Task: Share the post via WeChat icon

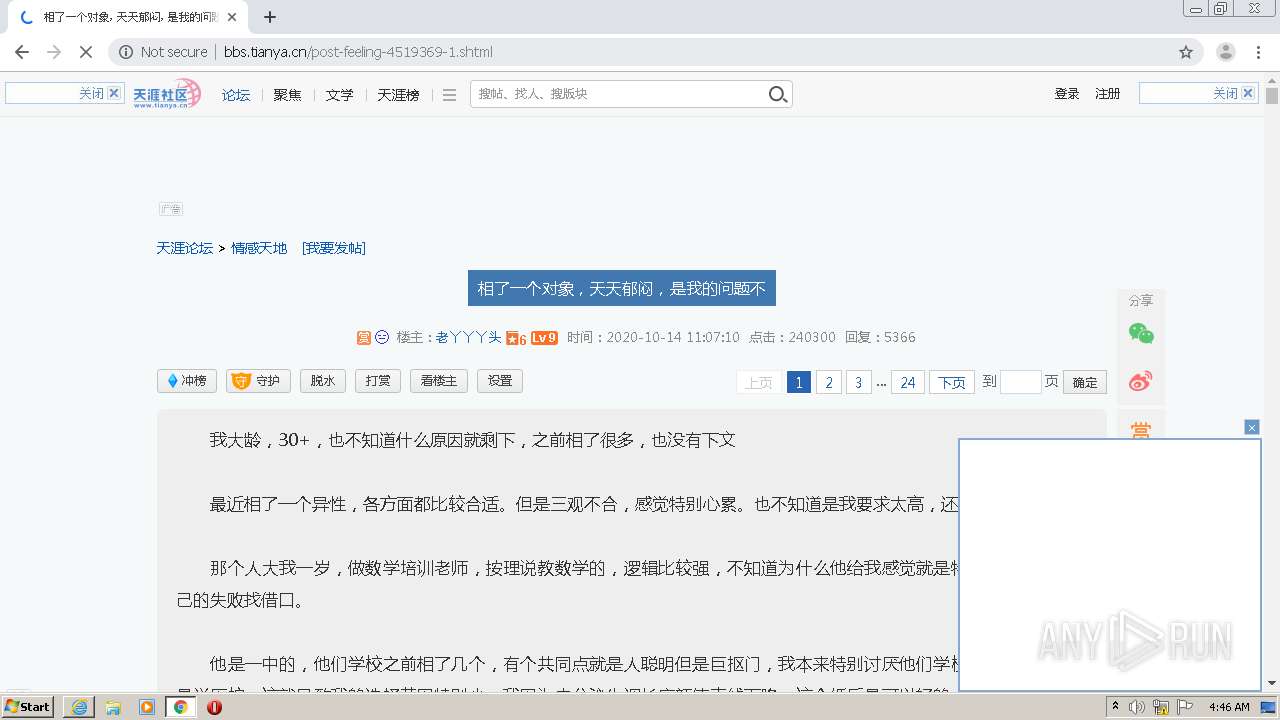Action: click(x=1141, y=334)
